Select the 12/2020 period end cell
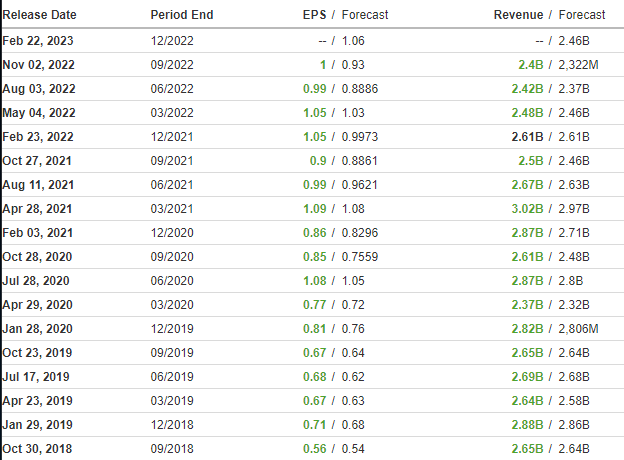624x460 pixels. (x=172, y=232)
